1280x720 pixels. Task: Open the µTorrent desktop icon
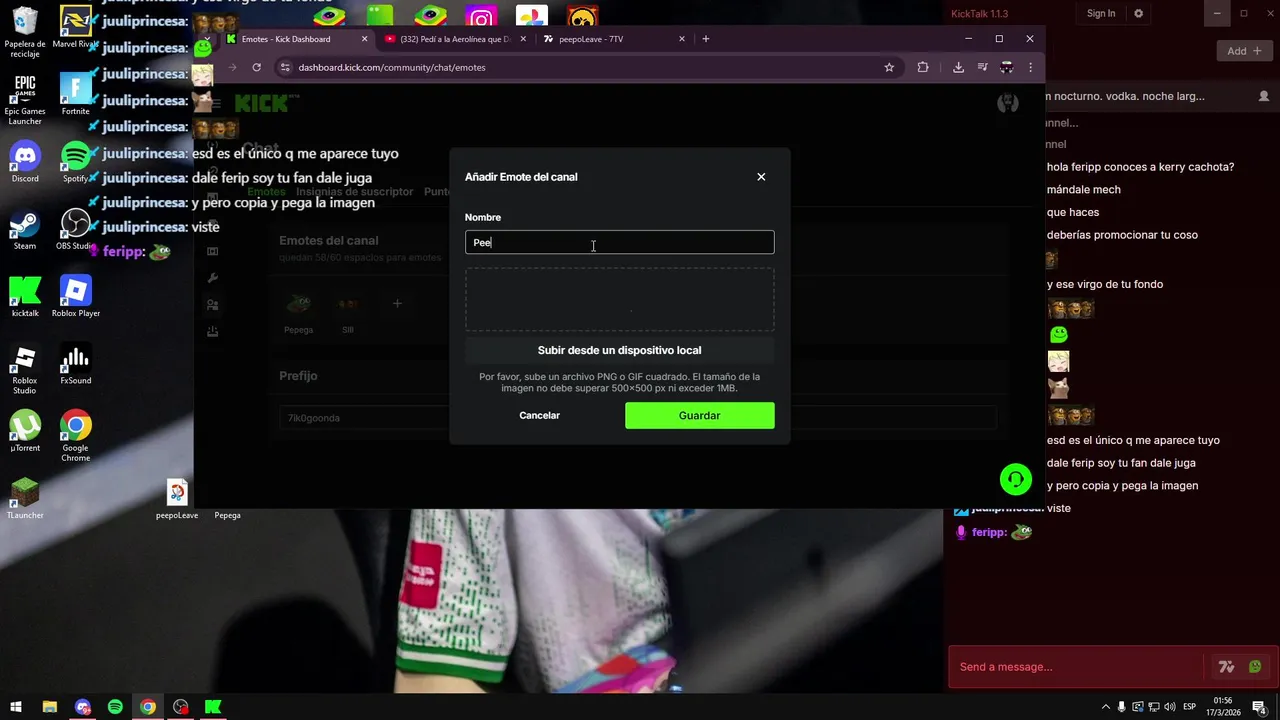[x=25, y=431]
